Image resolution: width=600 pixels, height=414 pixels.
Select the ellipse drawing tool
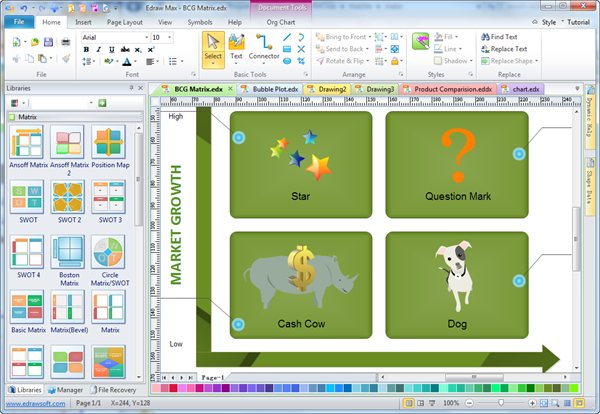point(287,61)
